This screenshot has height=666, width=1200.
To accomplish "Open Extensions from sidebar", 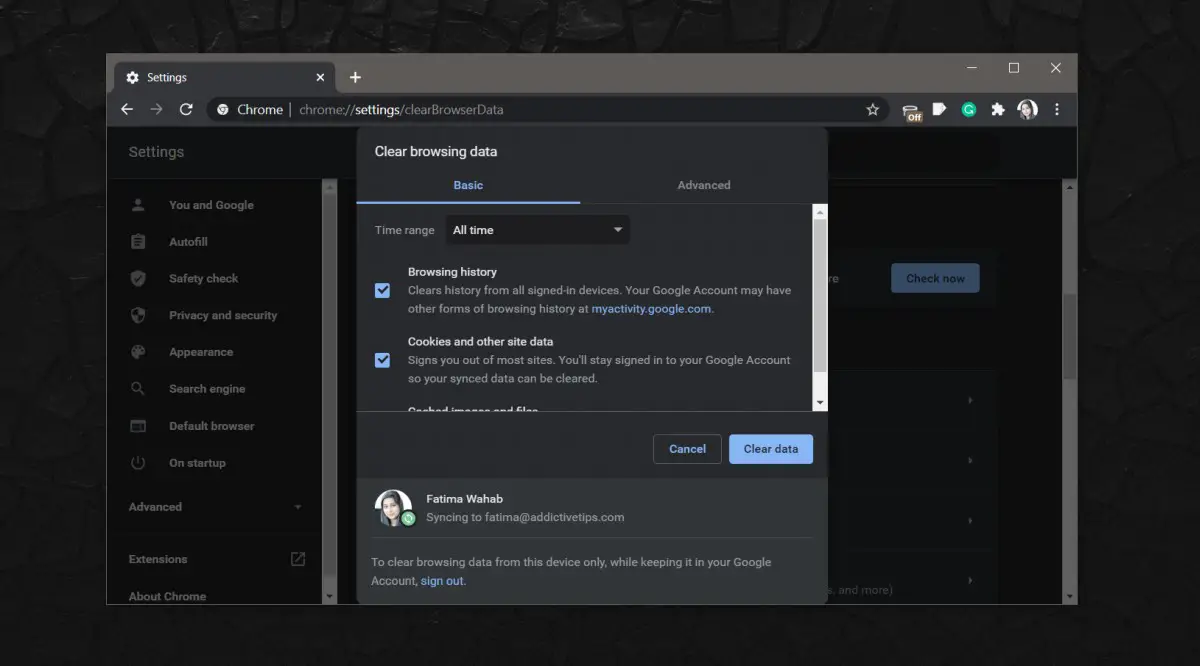I will (x=158, y=559).
